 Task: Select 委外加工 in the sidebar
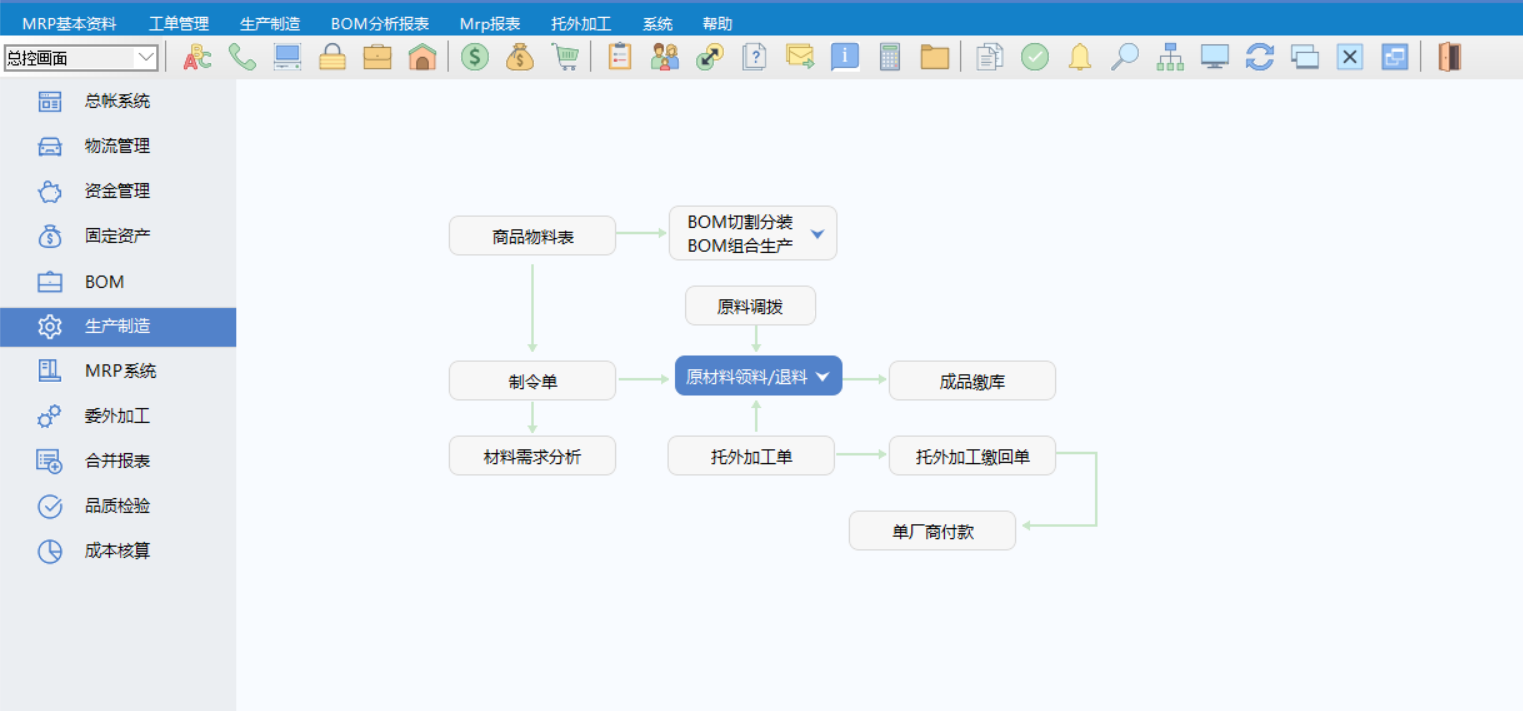click(x=118, y=416)
